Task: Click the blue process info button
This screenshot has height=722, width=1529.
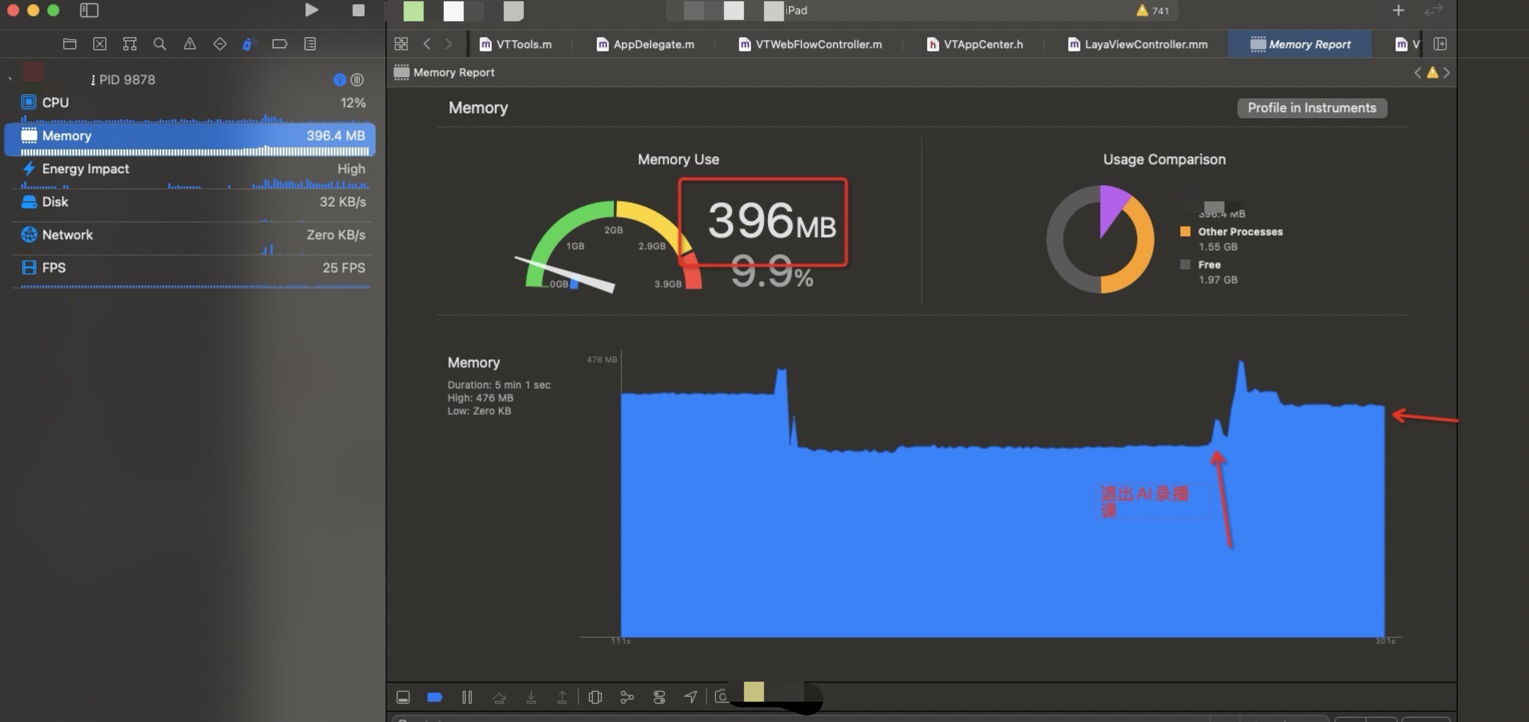Action: point(340,80)
